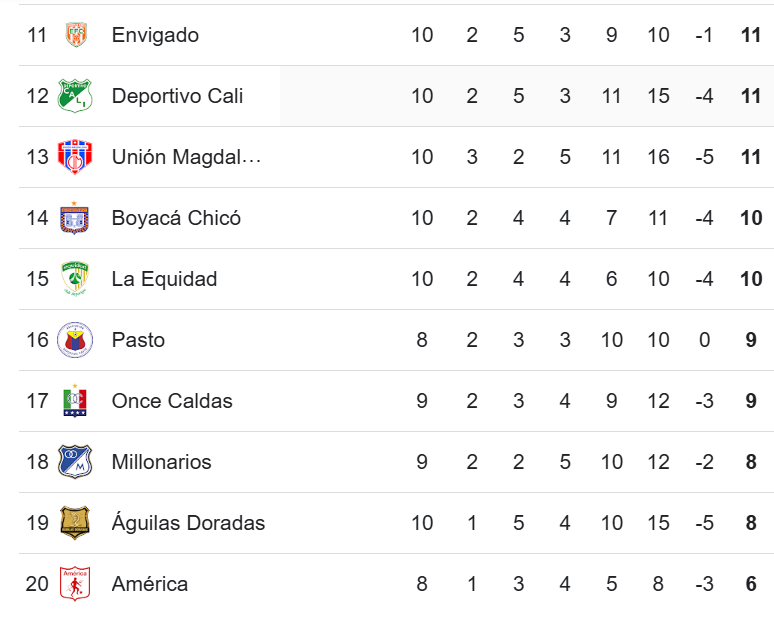Select the La Equidad team name
This screenshot has width=774, height=619.
point(164,279)
